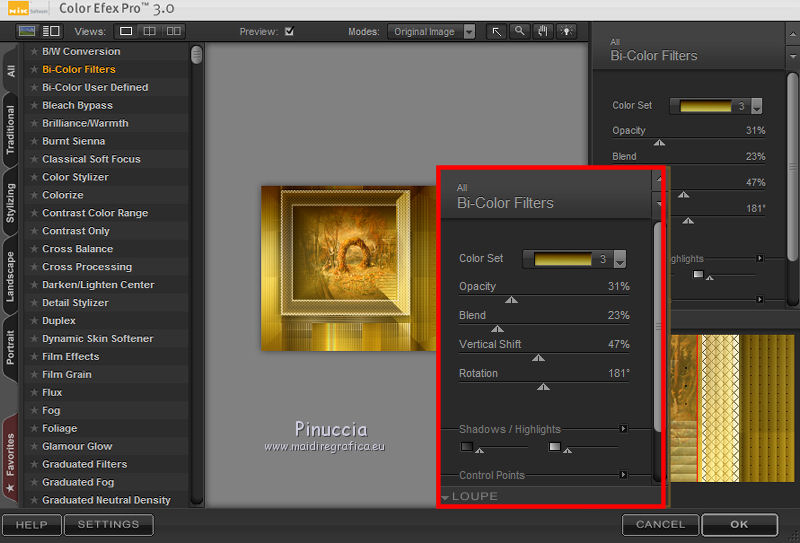
Task: Open the Modes Original Image dropdown
Action: click(x=431, y=32)
